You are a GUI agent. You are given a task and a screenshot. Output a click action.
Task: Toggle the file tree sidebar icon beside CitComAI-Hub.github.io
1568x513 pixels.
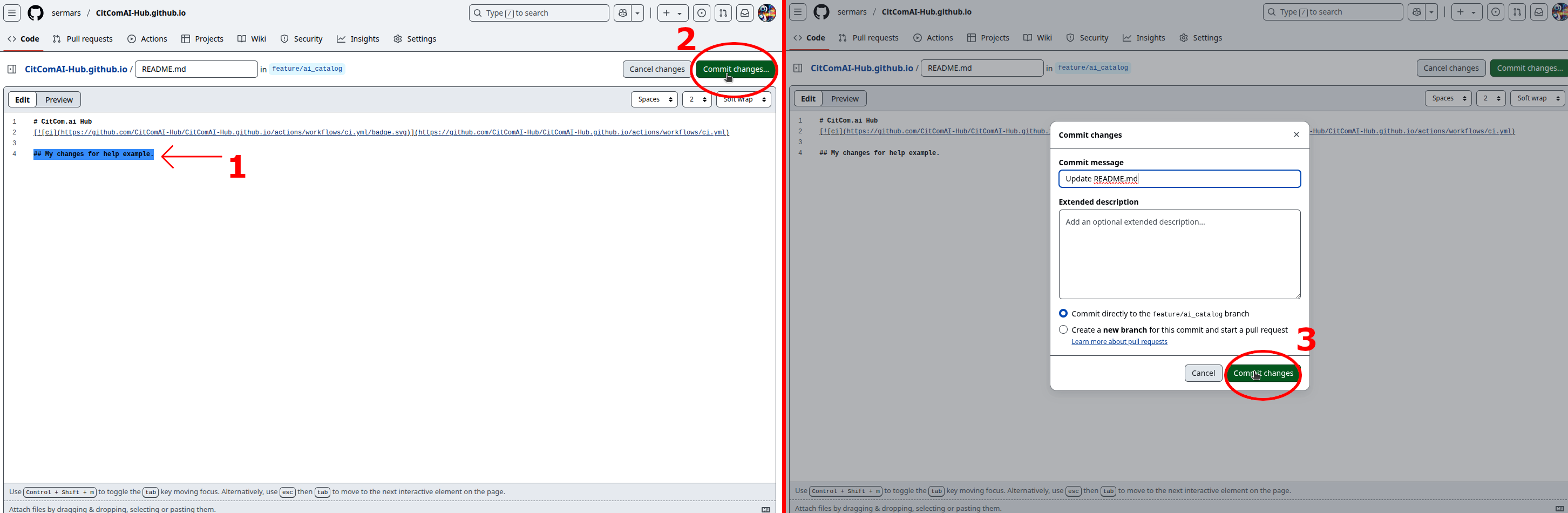point(11,69)
